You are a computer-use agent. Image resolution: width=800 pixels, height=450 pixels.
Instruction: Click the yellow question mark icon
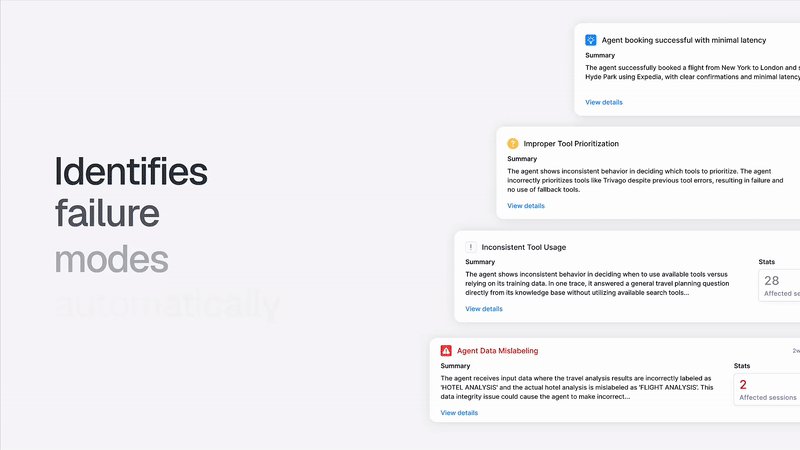pos(513,143)
